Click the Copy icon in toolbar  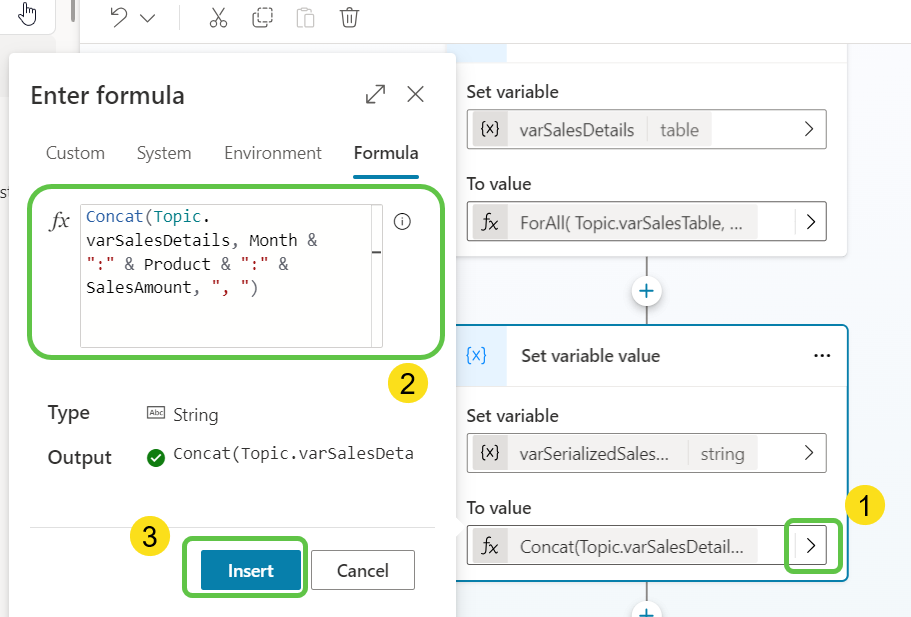click(x=262, y=18)
